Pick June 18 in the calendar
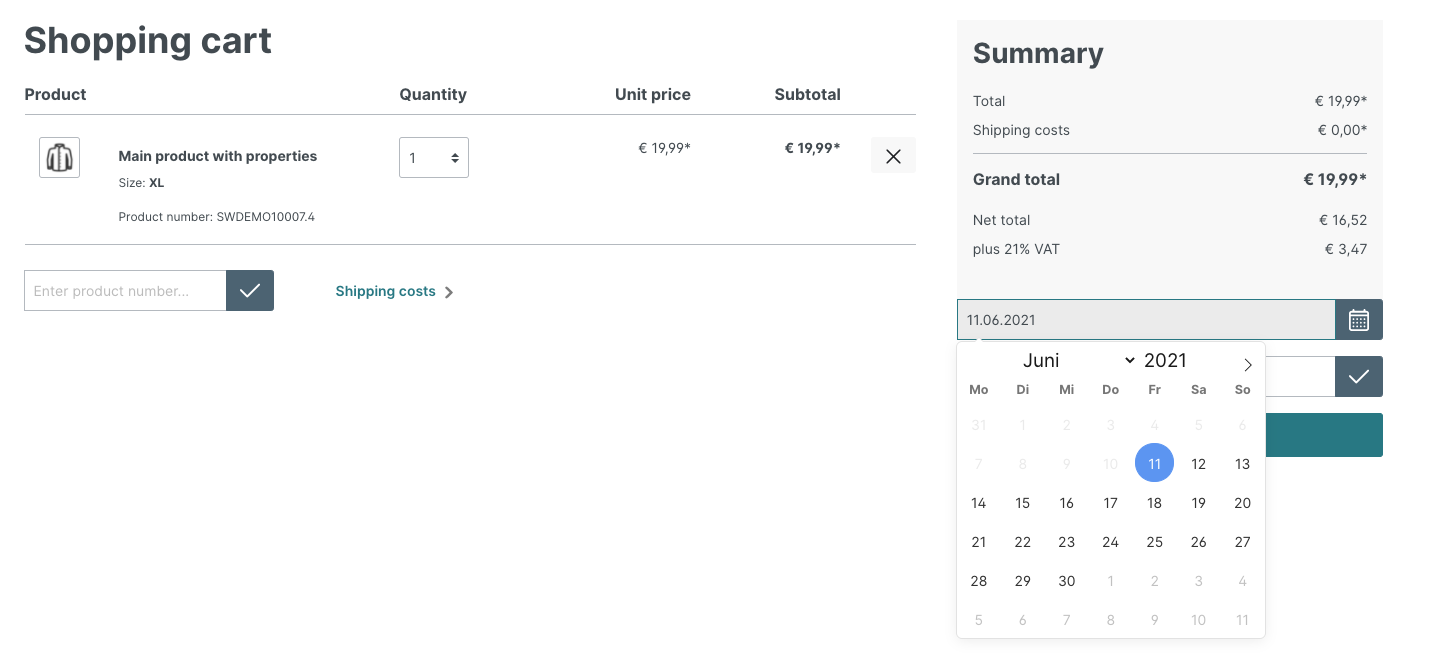Viewport: 1443px width, 671px height. pyautogui.click(x=1154, y=503)
